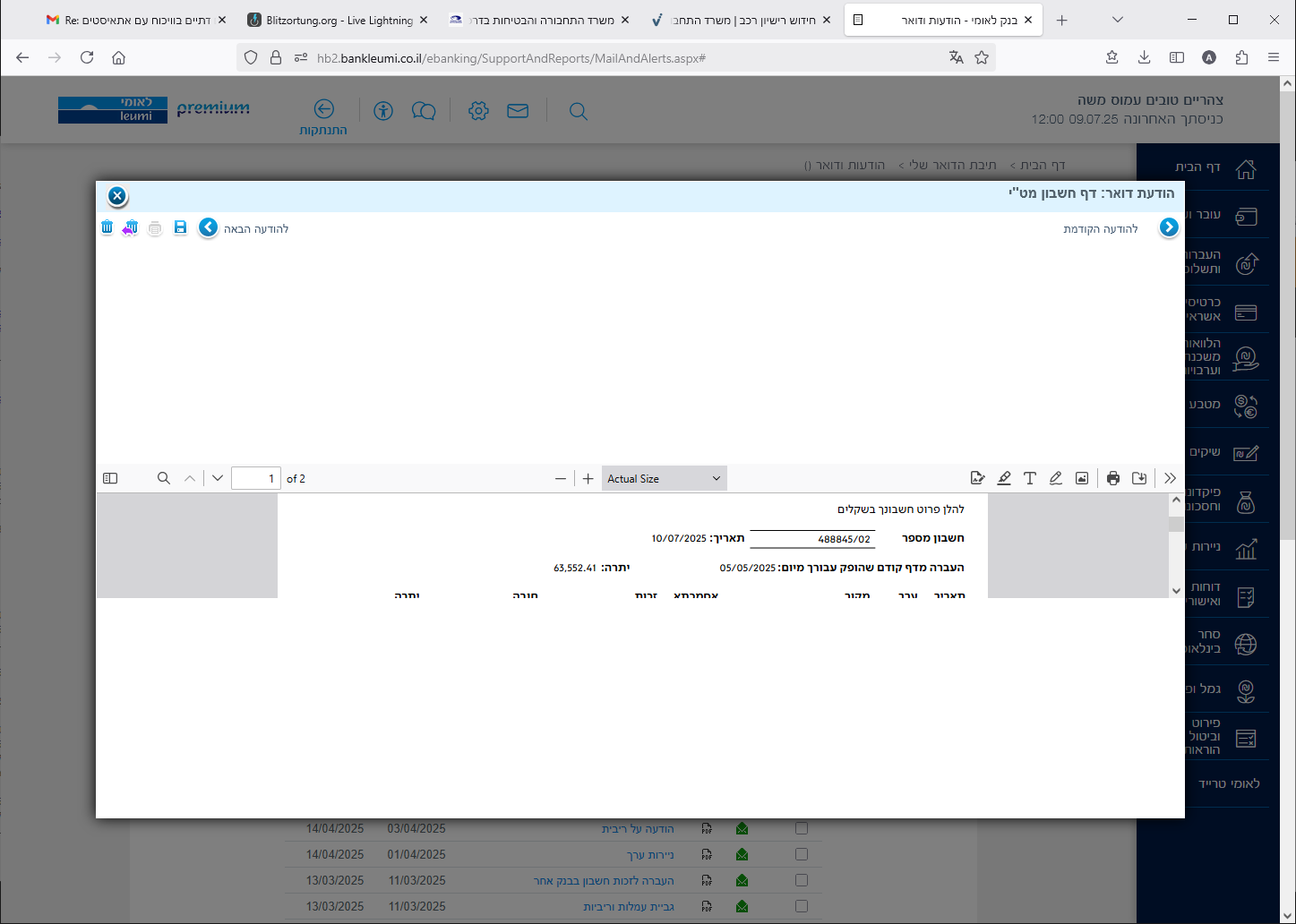Click the address bar URL field
The width and height of the screenshot is (1296, 924).
[x=618, y=57]
